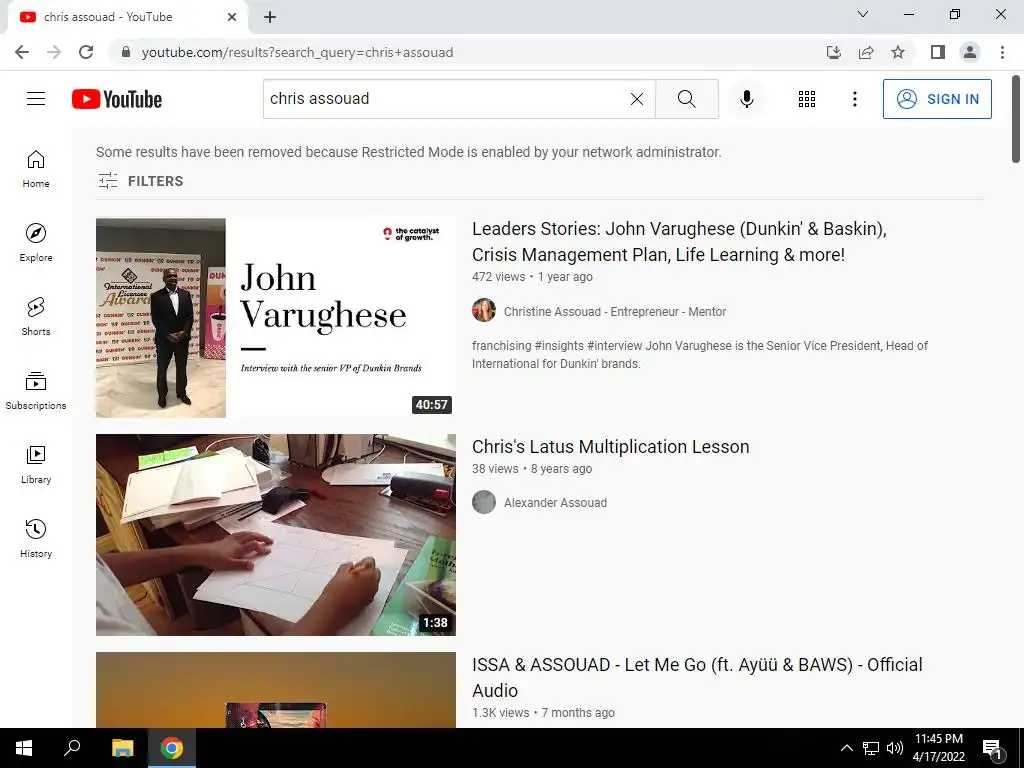The height and width of the screenshot is (768, 1024).
Task: Click the Sign In button
Action: [937, 99]
